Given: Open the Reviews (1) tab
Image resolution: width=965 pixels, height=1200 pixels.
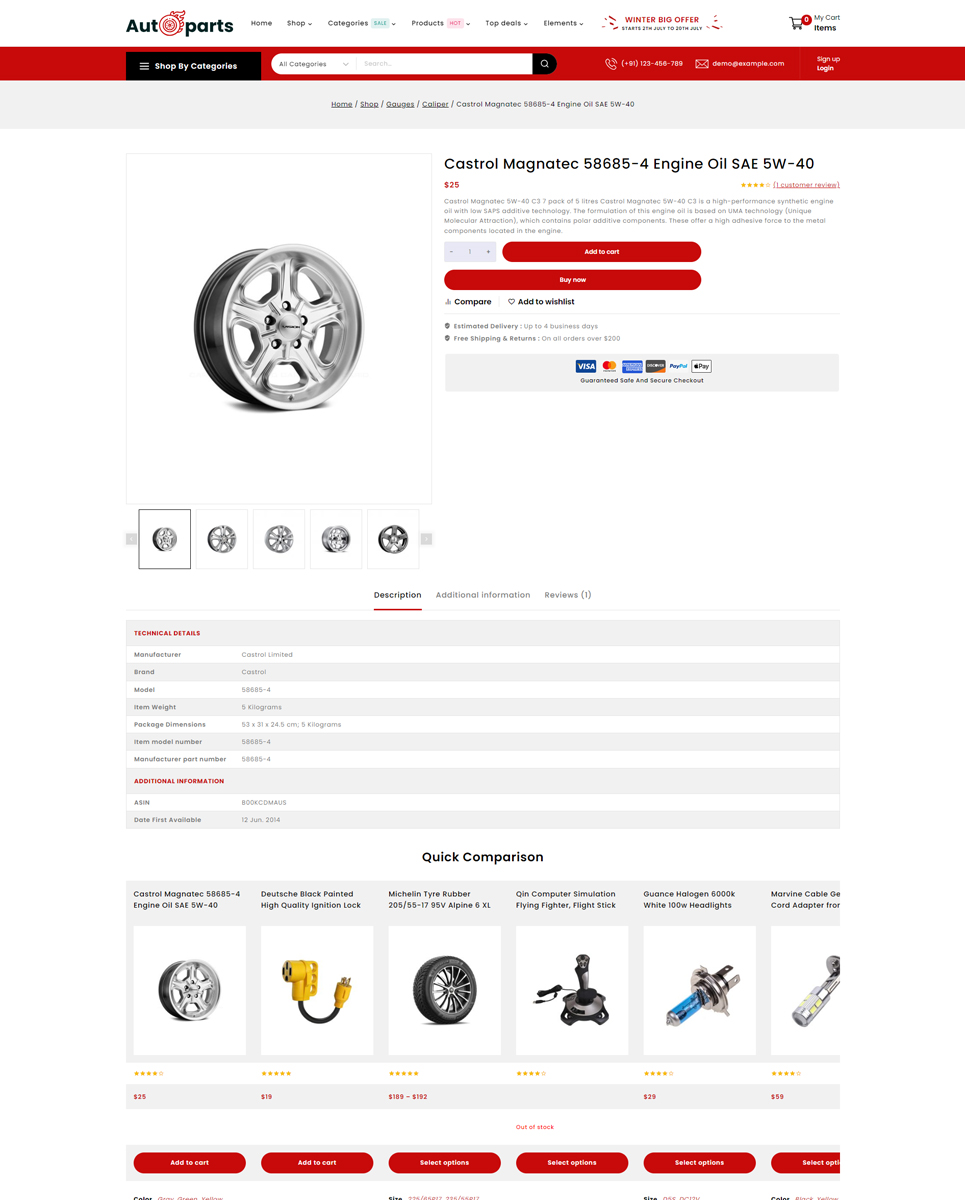Looking at the screenshot, I should click(568, 595).
